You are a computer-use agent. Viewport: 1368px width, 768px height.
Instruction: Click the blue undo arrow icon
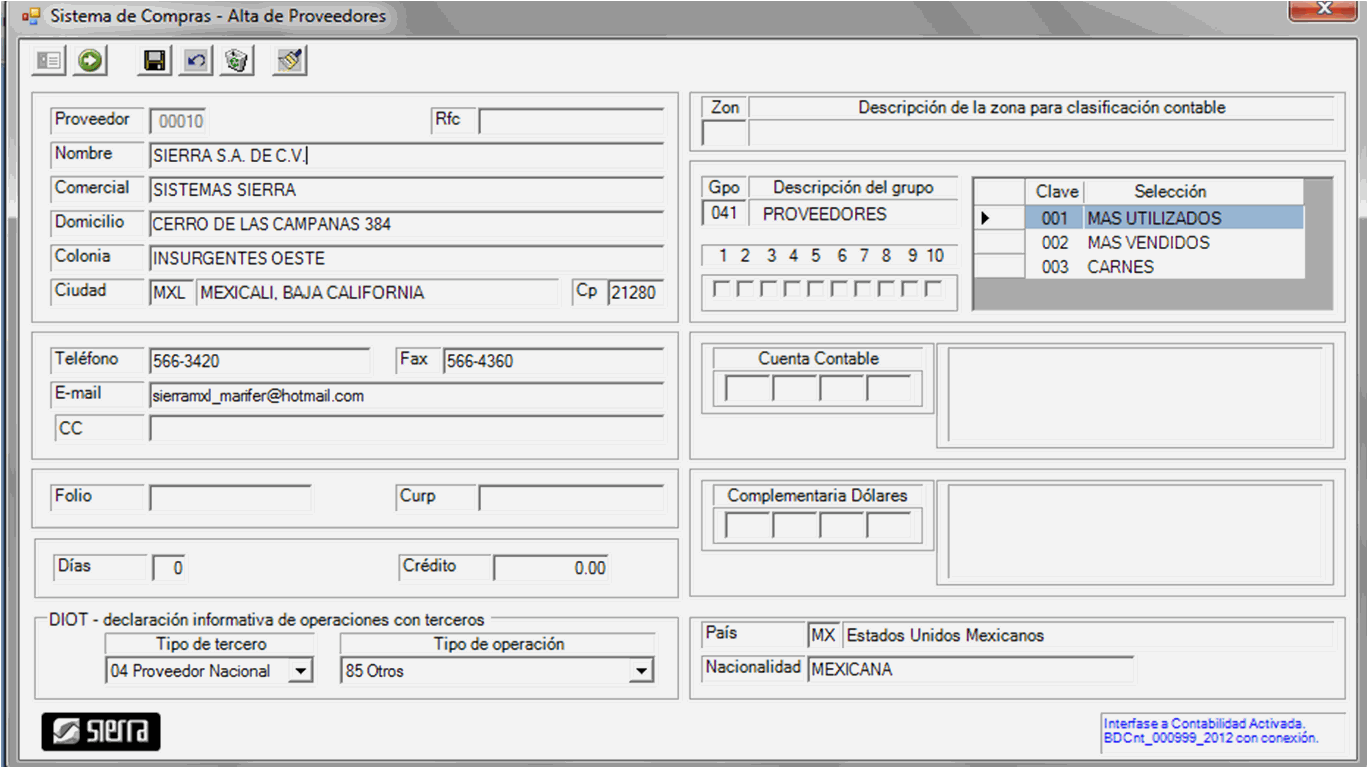tap(196, 61)
